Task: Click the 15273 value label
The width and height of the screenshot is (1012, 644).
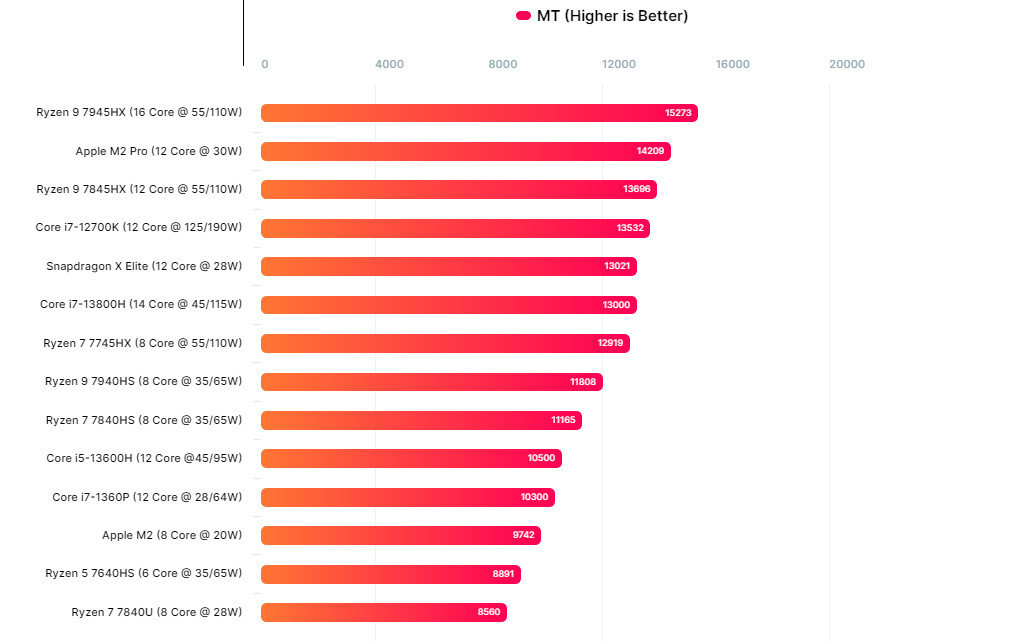Action: (x=677, y=113)
